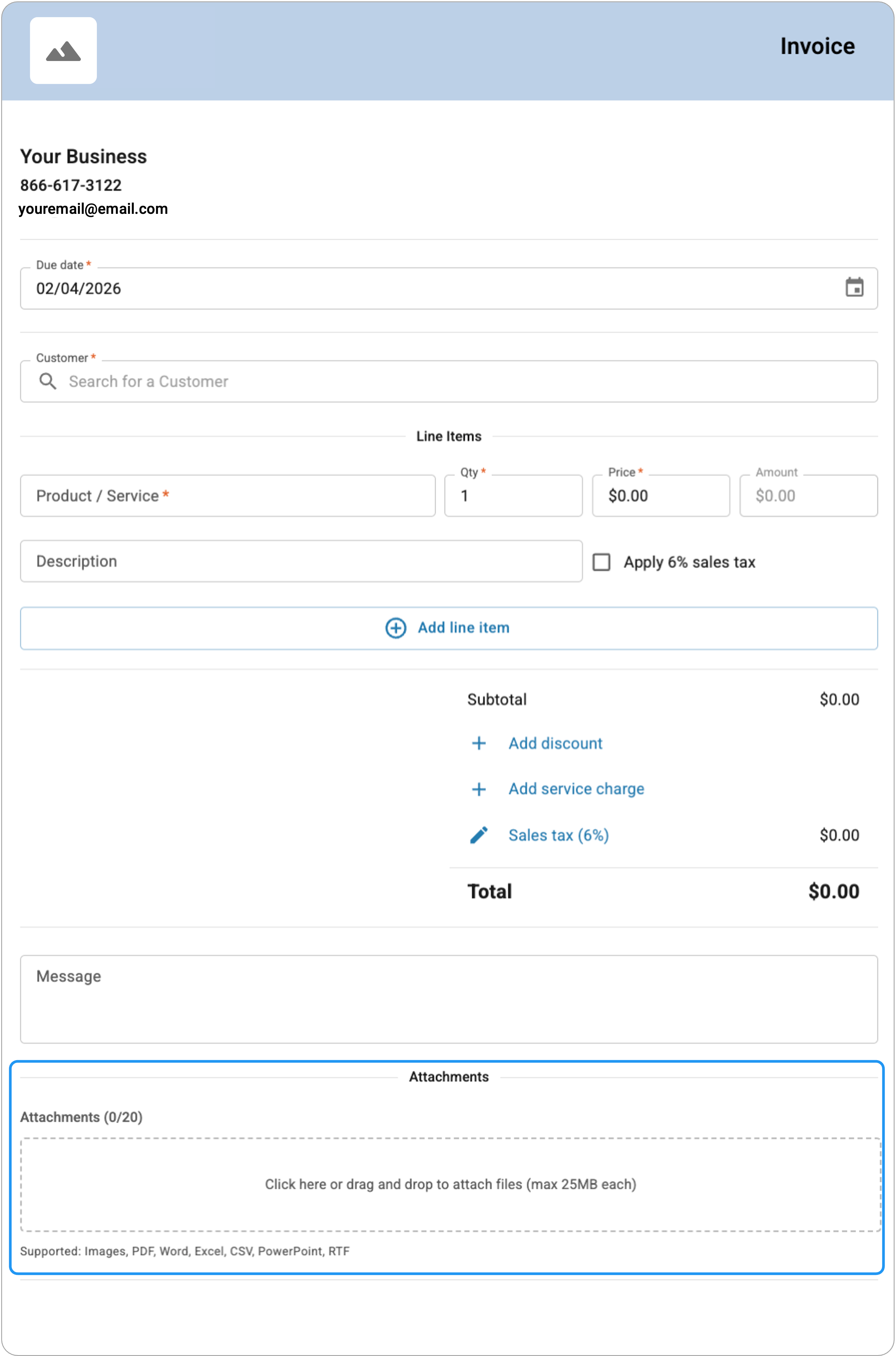Click the Product / Service input field
Viewport: 896px width, 1356px height.
[x=228, y=496]
